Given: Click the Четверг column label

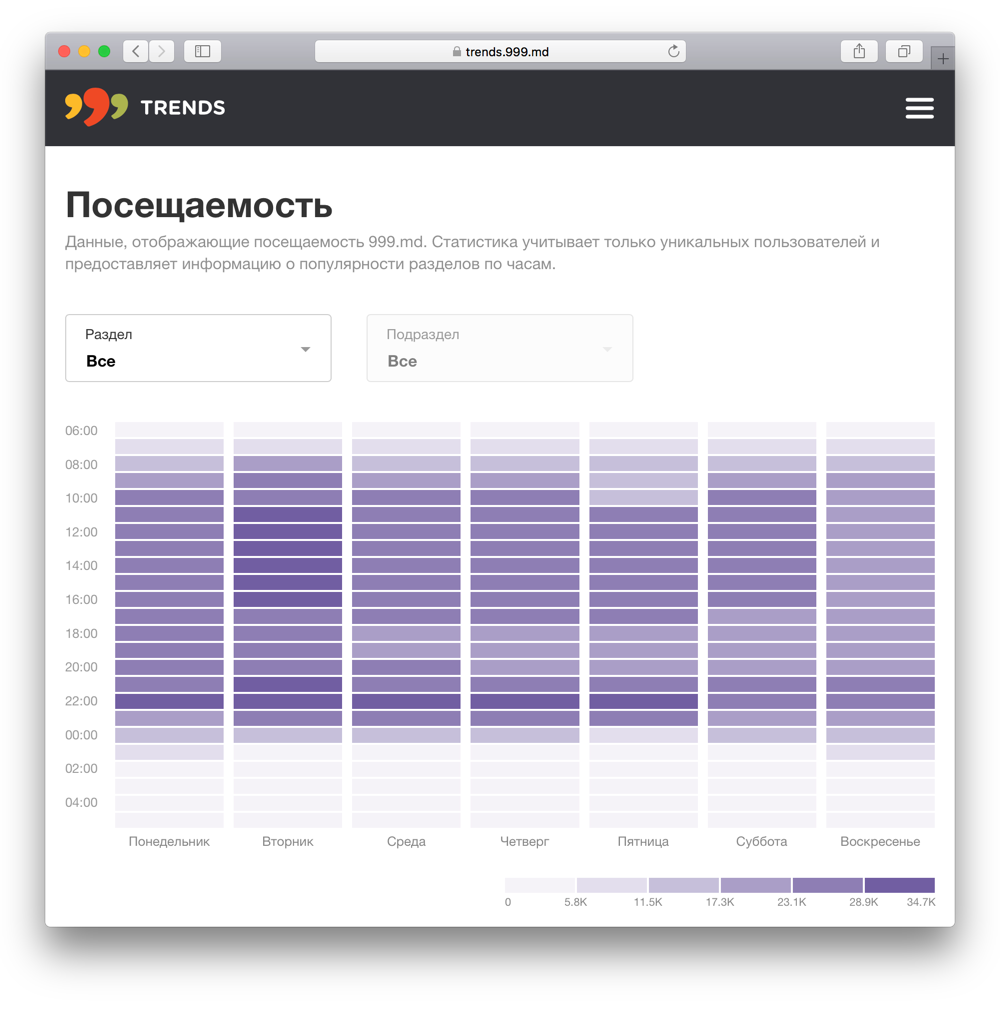Looking at the screenshot, I should click(x=525, y=841).
